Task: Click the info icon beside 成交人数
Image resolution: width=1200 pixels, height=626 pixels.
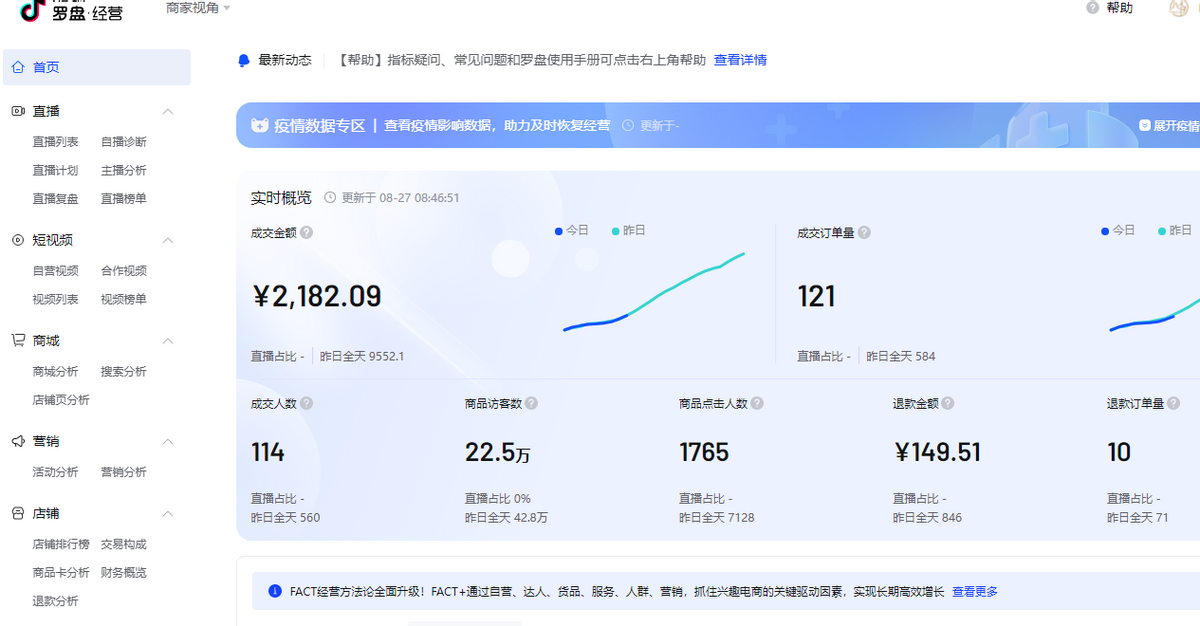Action: [x=306, y=404]
